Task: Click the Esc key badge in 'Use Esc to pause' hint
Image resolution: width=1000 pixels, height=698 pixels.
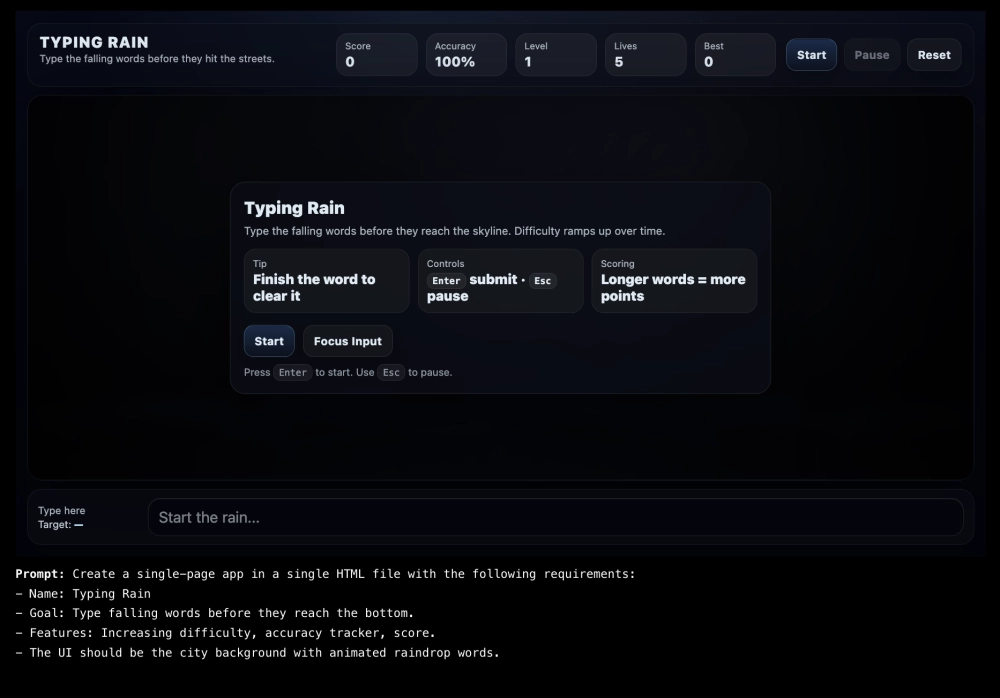Action: pos(391,373)
